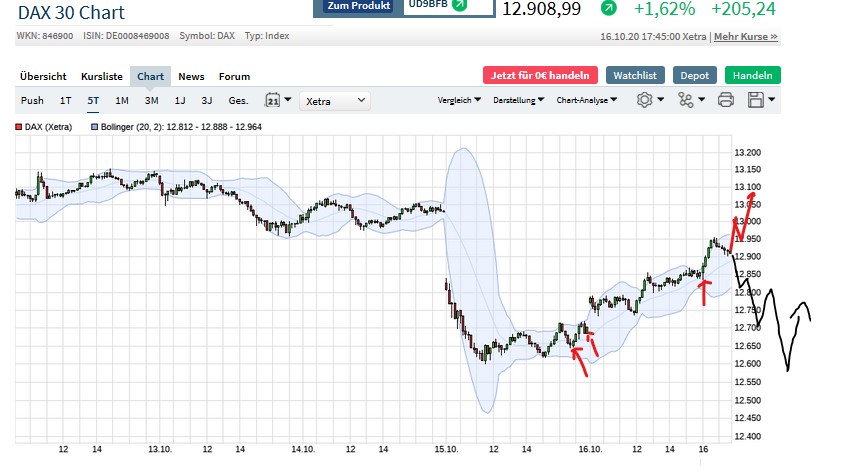This screenshot has height=470, width=844.
Task: Click green arrow icon beside UD9BFB
Action: click(x=459, y=5)
